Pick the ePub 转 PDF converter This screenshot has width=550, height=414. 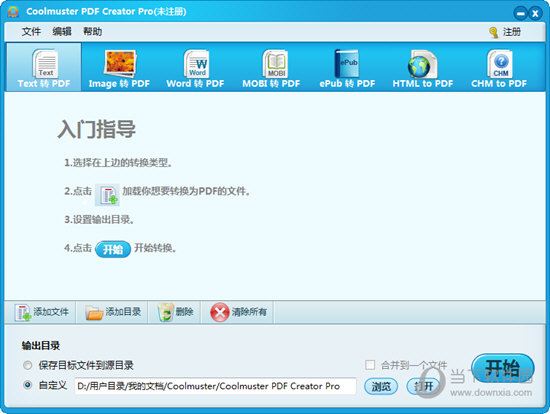(347, 67)
